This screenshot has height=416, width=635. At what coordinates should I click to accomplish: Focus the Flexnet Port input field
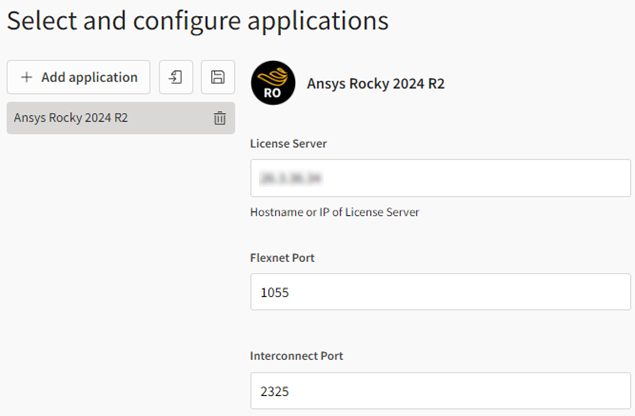click(440, 293)
